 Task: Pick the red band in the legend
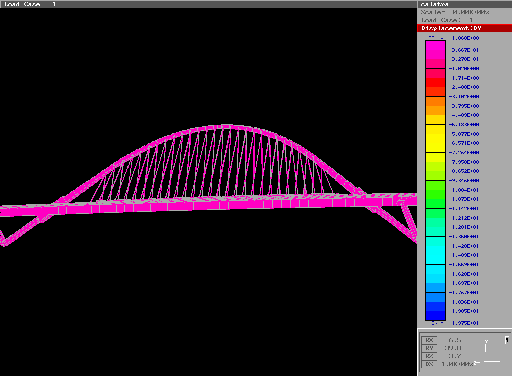click(435, 82)
